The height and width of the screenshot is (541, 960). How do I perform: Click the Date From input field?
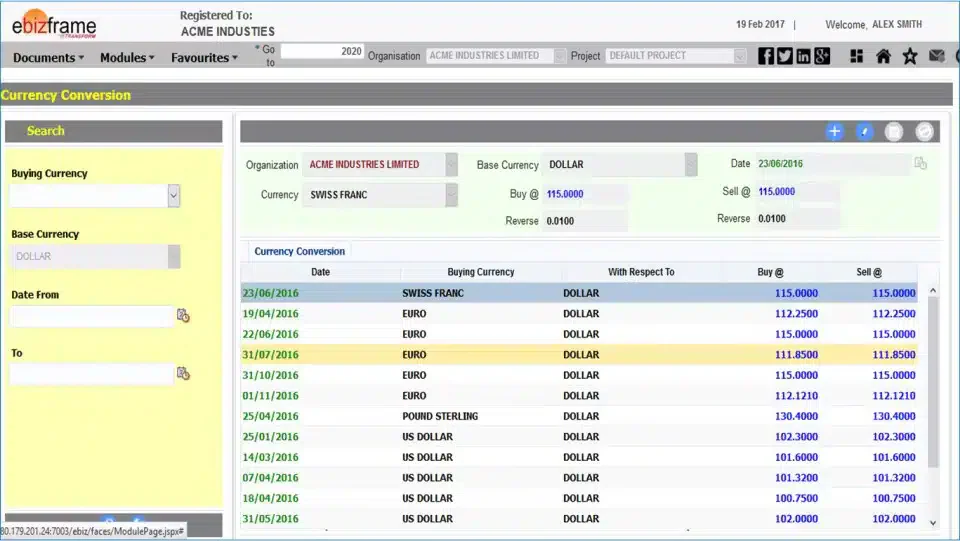92,316
